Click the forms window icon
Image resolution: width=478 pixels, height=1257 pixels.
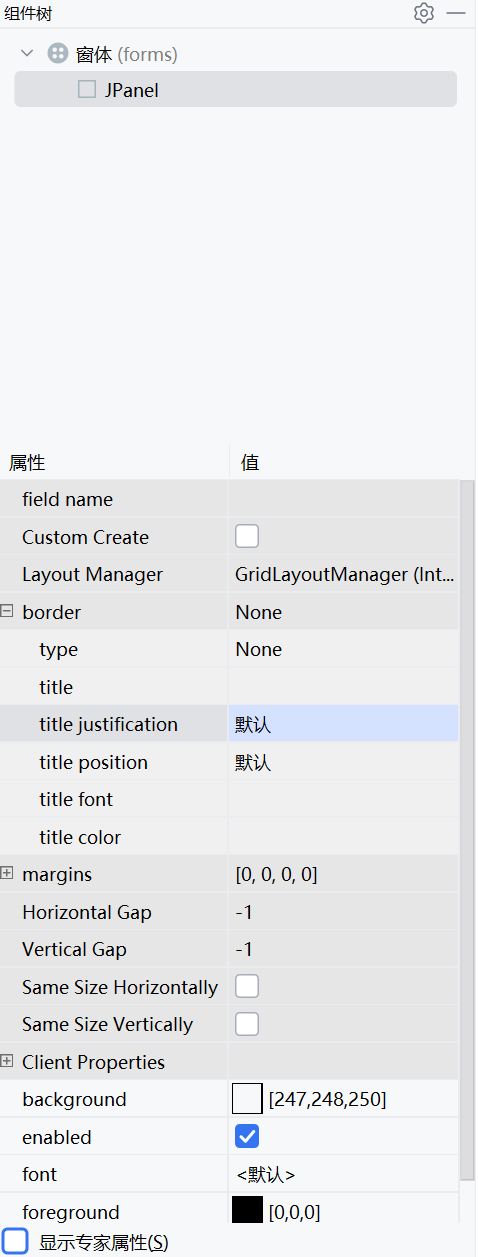[58, 54]
